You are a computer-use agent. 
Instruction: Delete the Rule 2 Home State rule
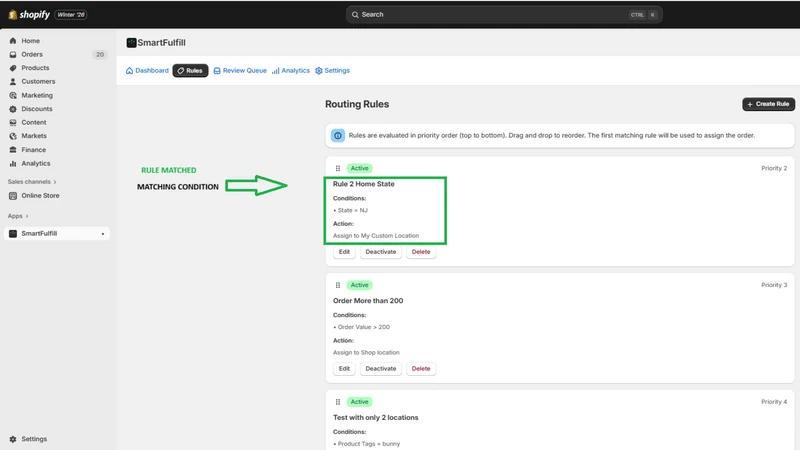coord(421,252)
